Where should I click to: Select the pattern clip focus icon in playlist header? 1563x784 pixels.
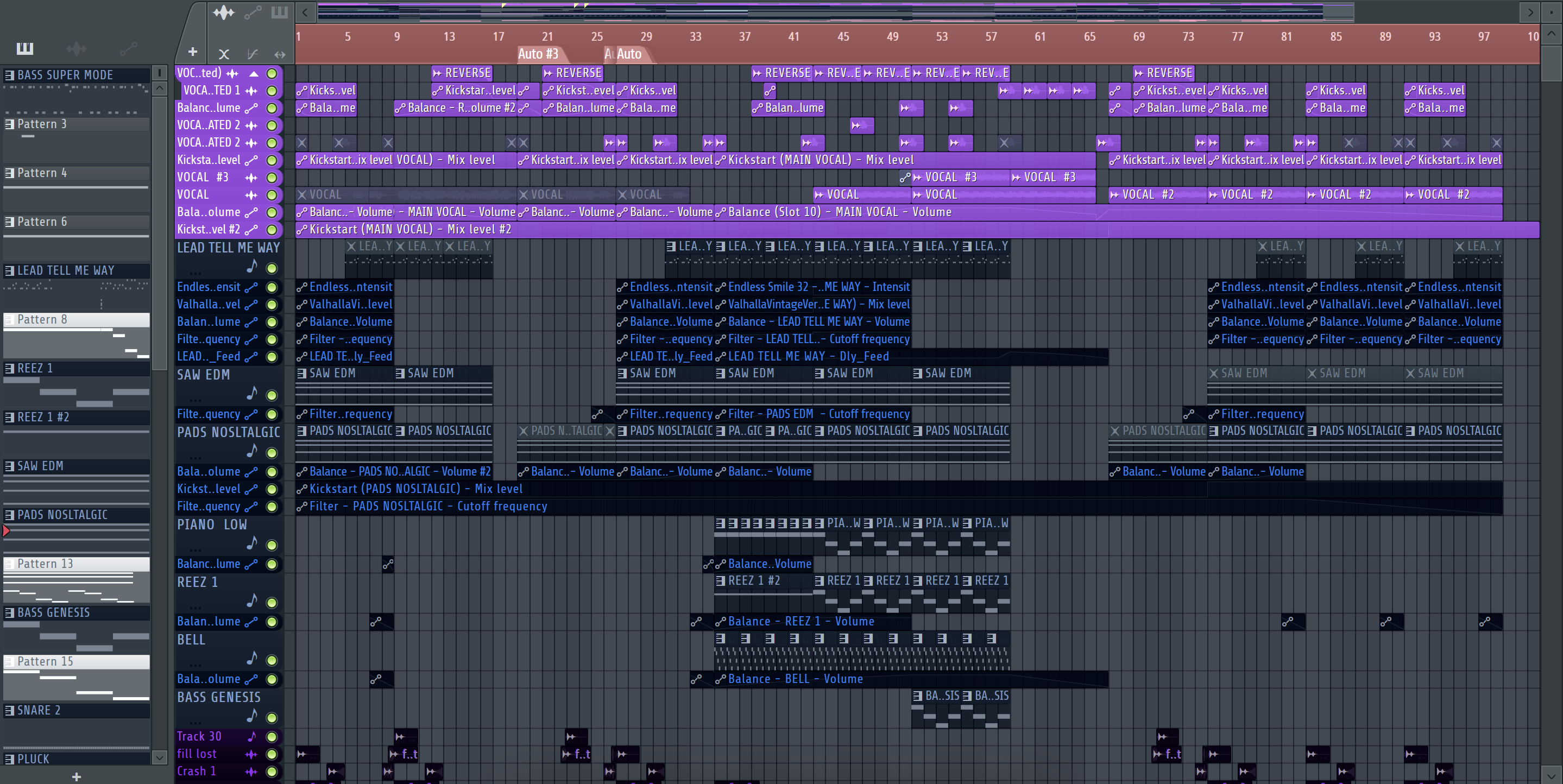279,12
